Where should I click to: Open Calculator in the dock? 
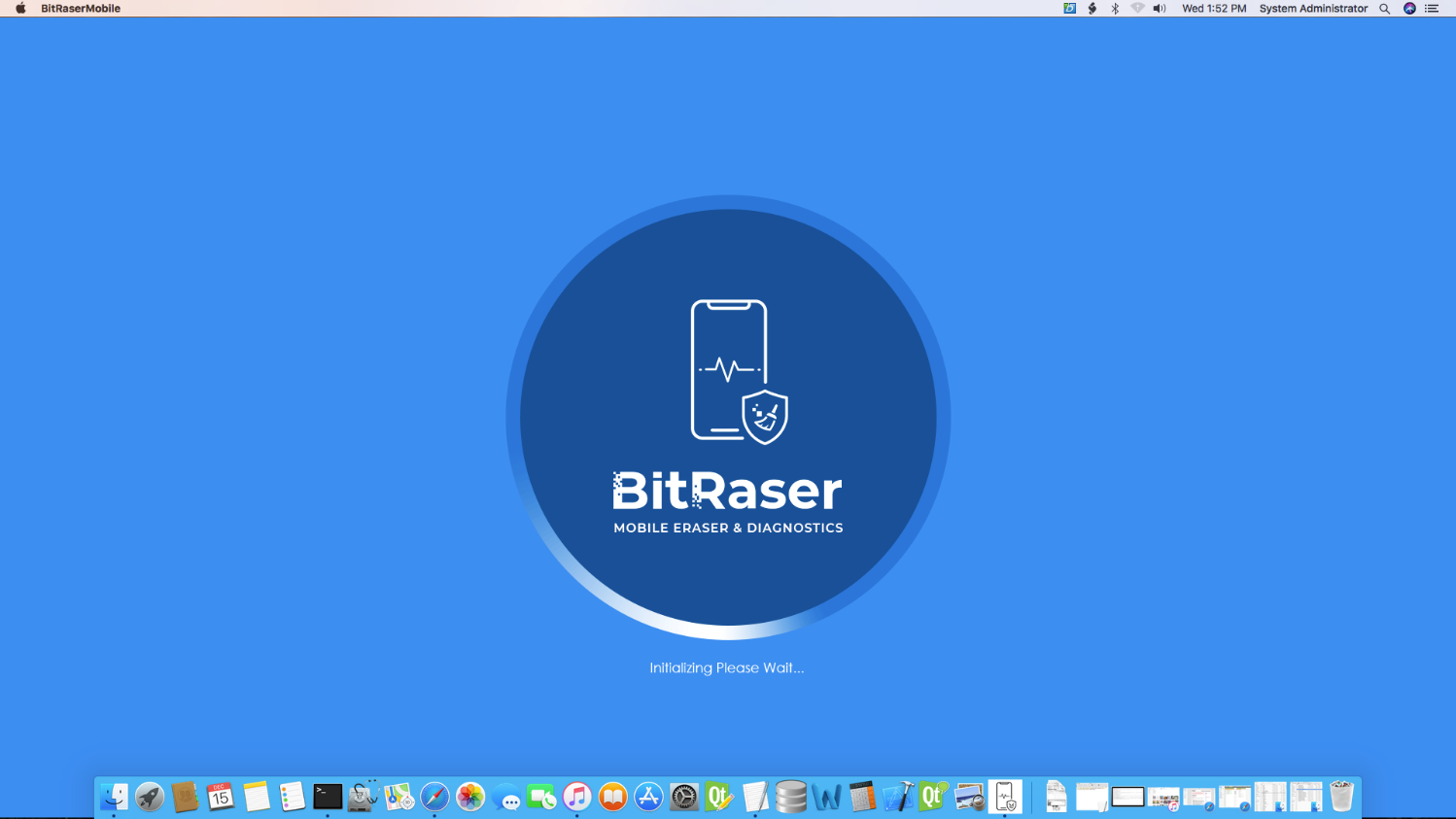click(862, 797)
